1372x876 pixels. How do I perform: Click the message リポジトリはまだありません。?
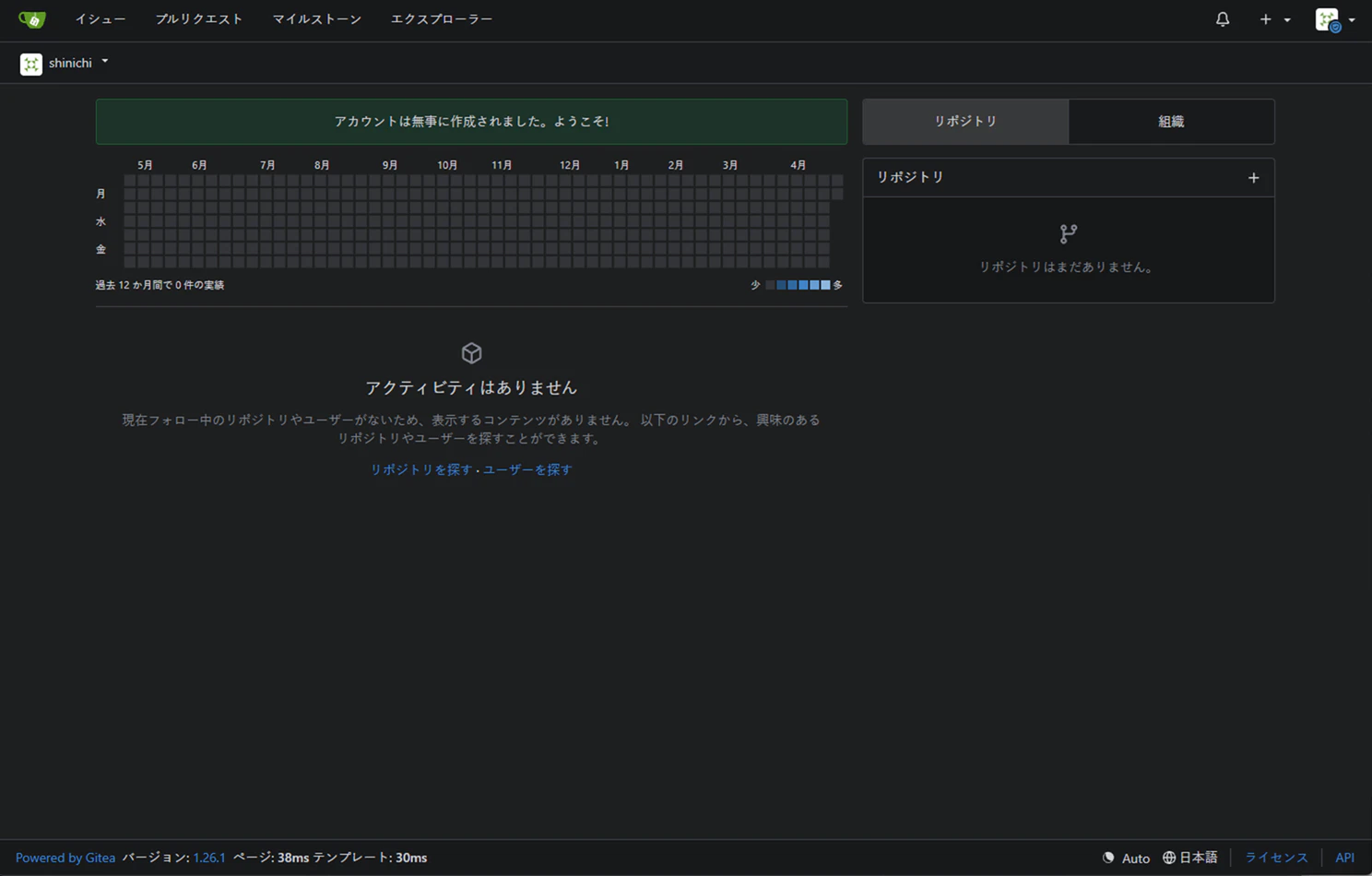(x=1068, y=267)
